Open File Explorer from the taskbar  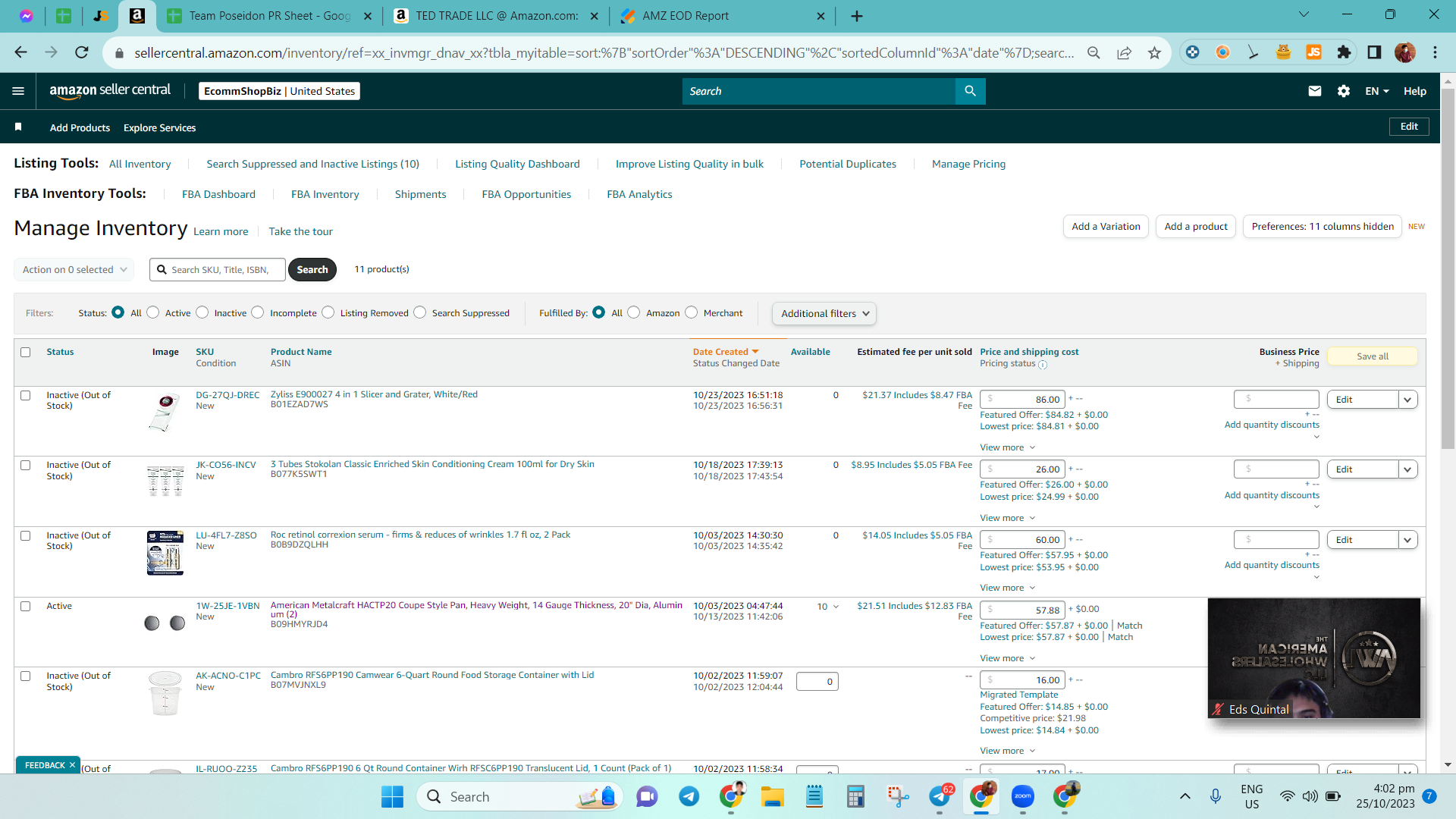(x=772, y=796)
